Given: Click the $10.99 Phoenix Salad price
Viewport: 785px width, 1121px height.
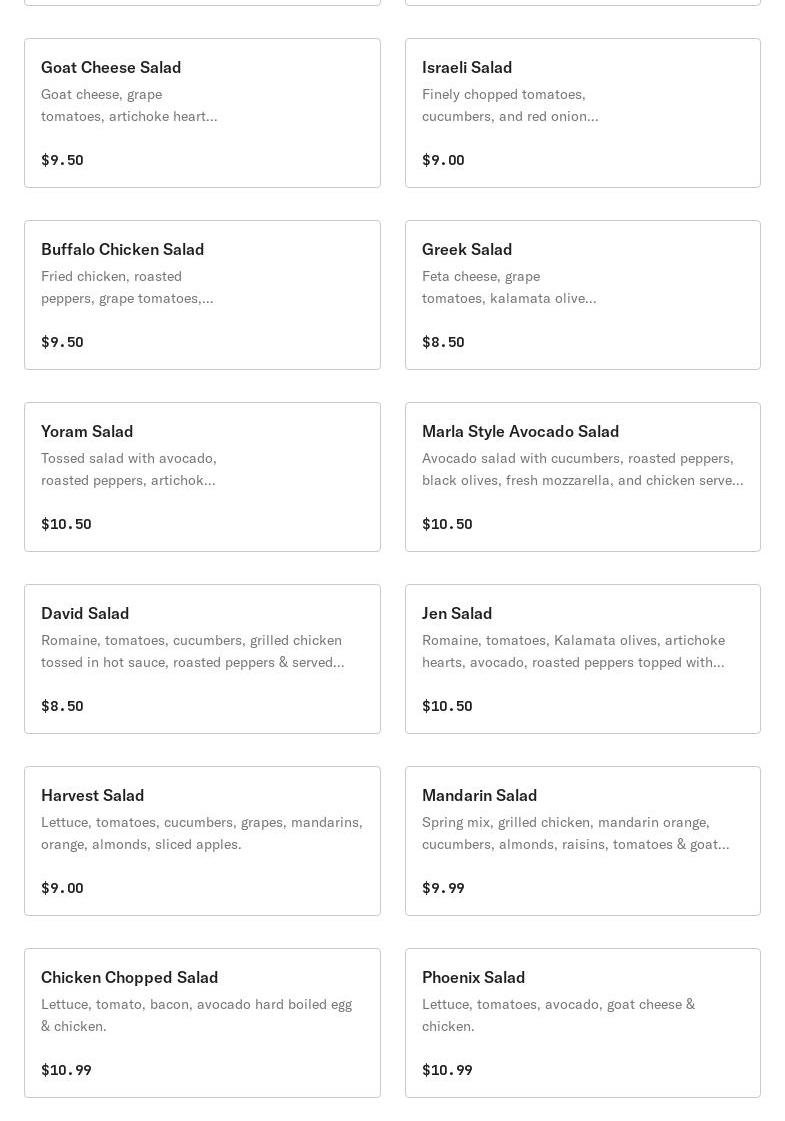Looking at the screenshot, I should pyautogui.click(x=447, y=1070).
